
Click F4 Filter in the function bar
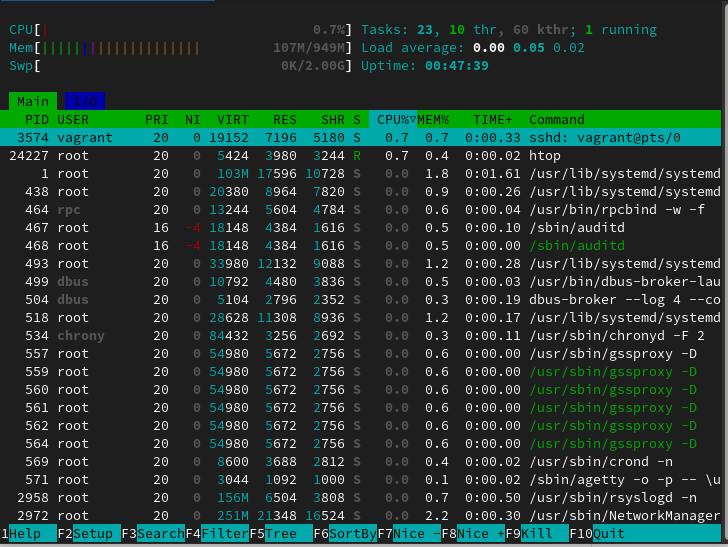click(217, 534)
